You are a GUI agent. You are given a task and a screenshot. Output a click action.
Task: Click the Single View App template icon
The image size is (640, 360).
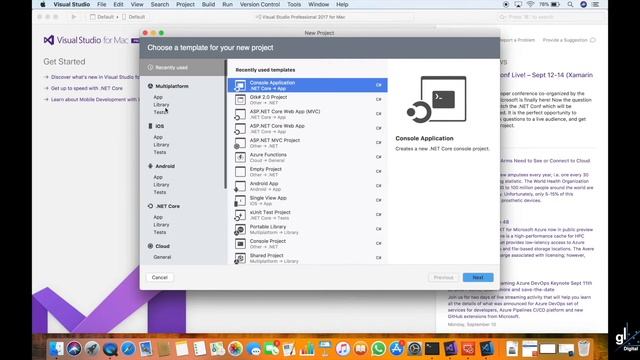(240, 200)
